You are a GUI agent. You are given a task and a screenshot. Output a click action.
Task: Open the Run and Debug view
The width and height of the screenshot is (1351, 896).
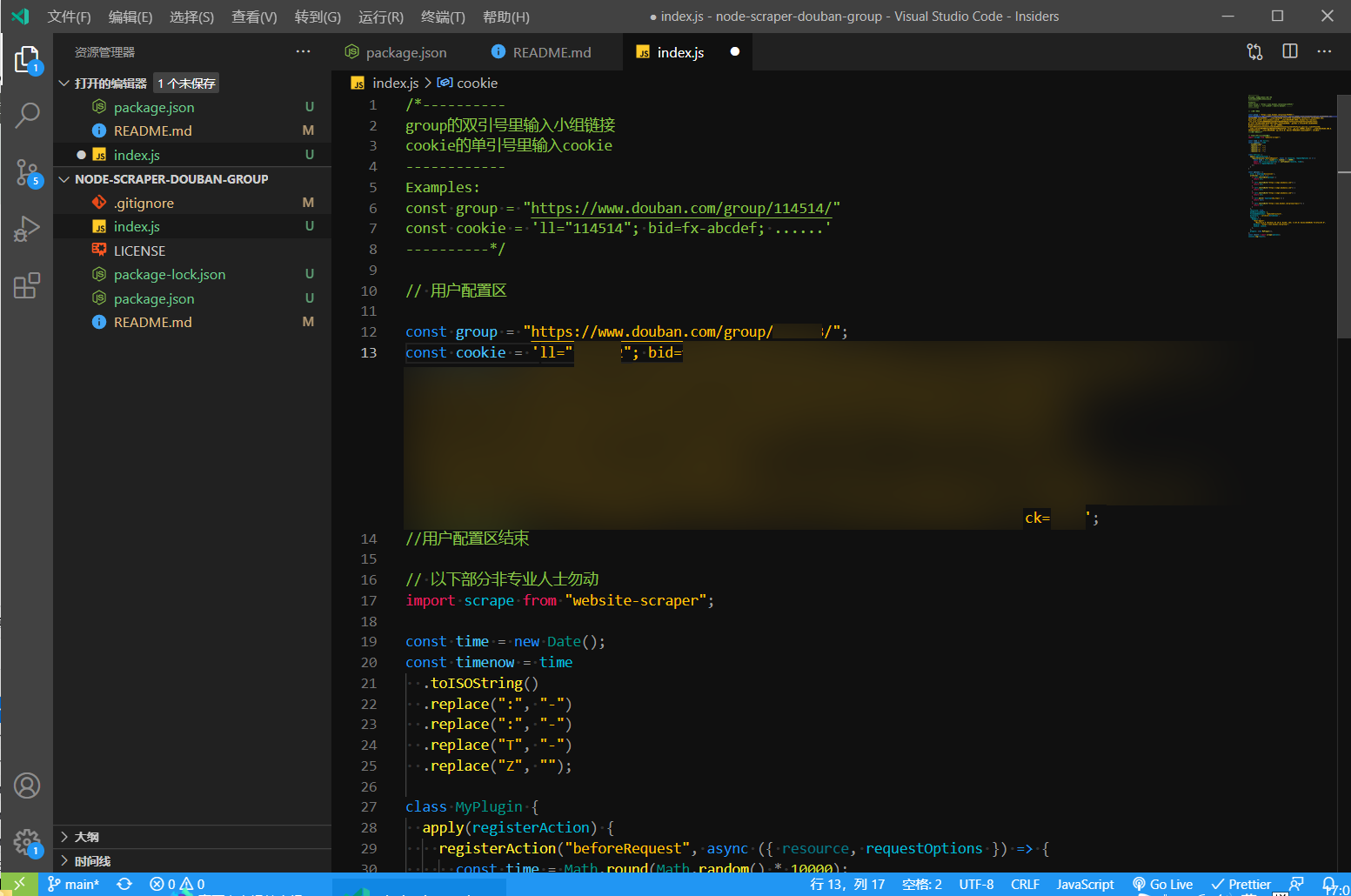(x=27, y=229)
